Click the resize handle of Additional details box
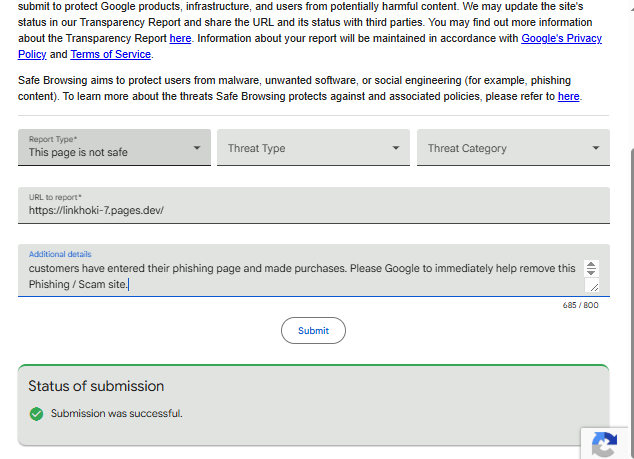 coord(591,286)
